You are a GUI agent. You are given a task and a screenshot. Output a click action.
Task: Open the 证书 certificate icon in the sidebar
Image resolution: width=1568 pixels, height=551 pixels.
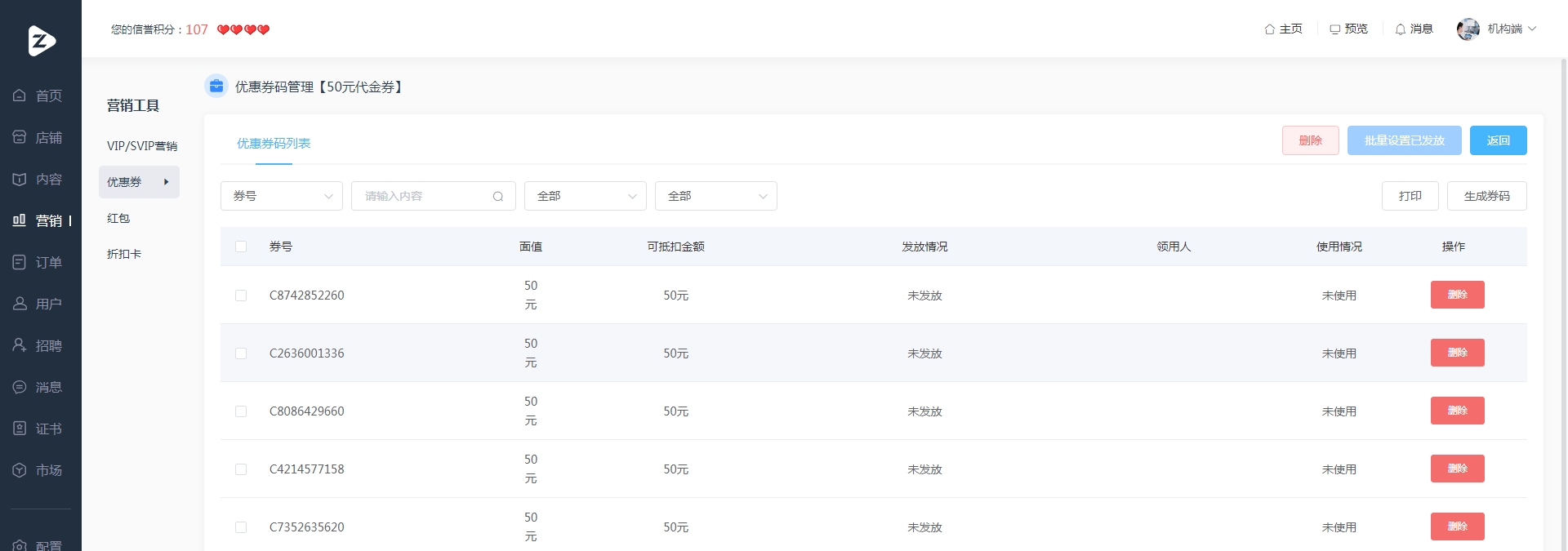[x=20, y=429]
